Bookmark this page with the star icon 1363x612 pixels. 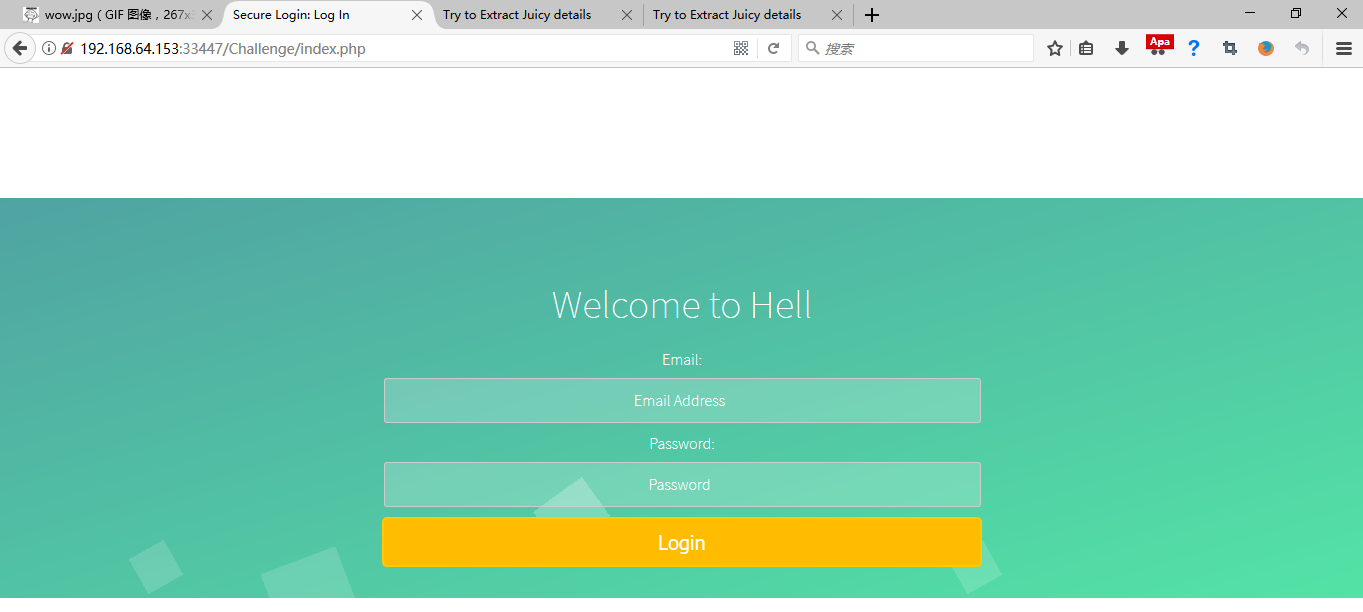[x=1054, y=48]
